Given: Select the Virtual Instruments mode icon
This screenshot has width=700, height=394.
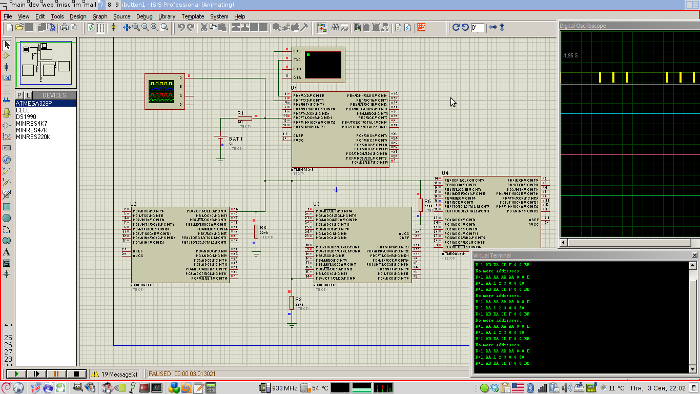Looking at the screenshot, I should 7,195.
